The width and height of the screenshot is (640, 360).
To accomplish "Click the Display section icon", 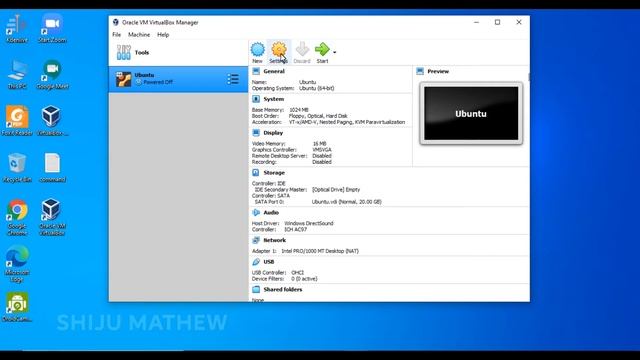I will [256, 133].
